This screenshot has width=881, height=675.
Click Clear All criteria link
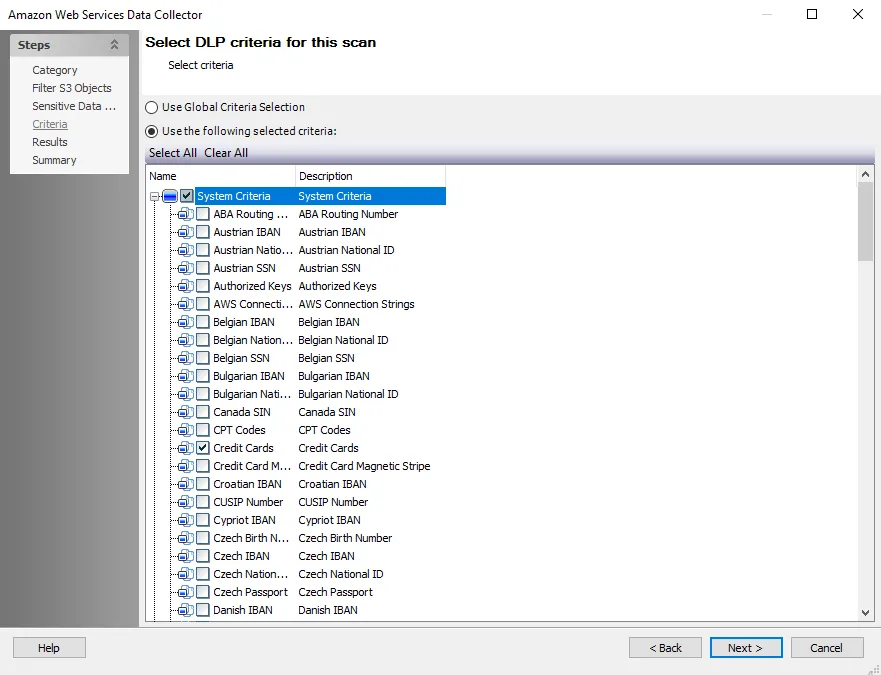pos(226,153)
